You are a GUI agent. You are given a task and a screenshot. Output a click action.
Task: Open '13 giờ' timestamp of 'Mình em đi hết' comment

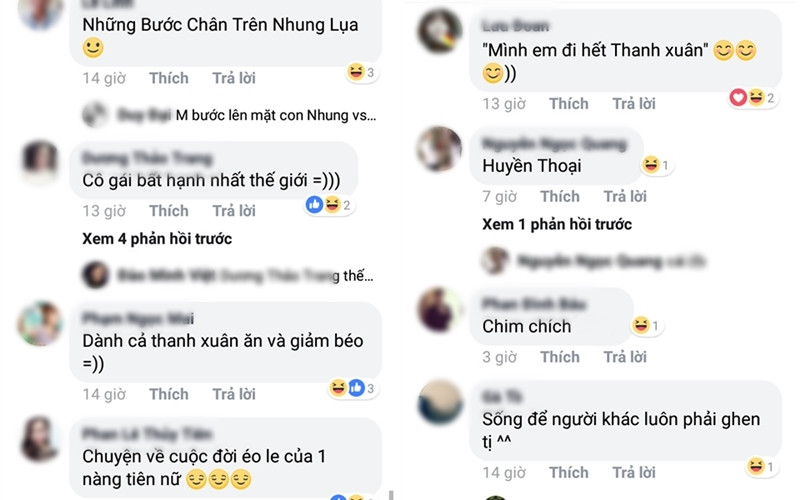click(x=504, y=104)
